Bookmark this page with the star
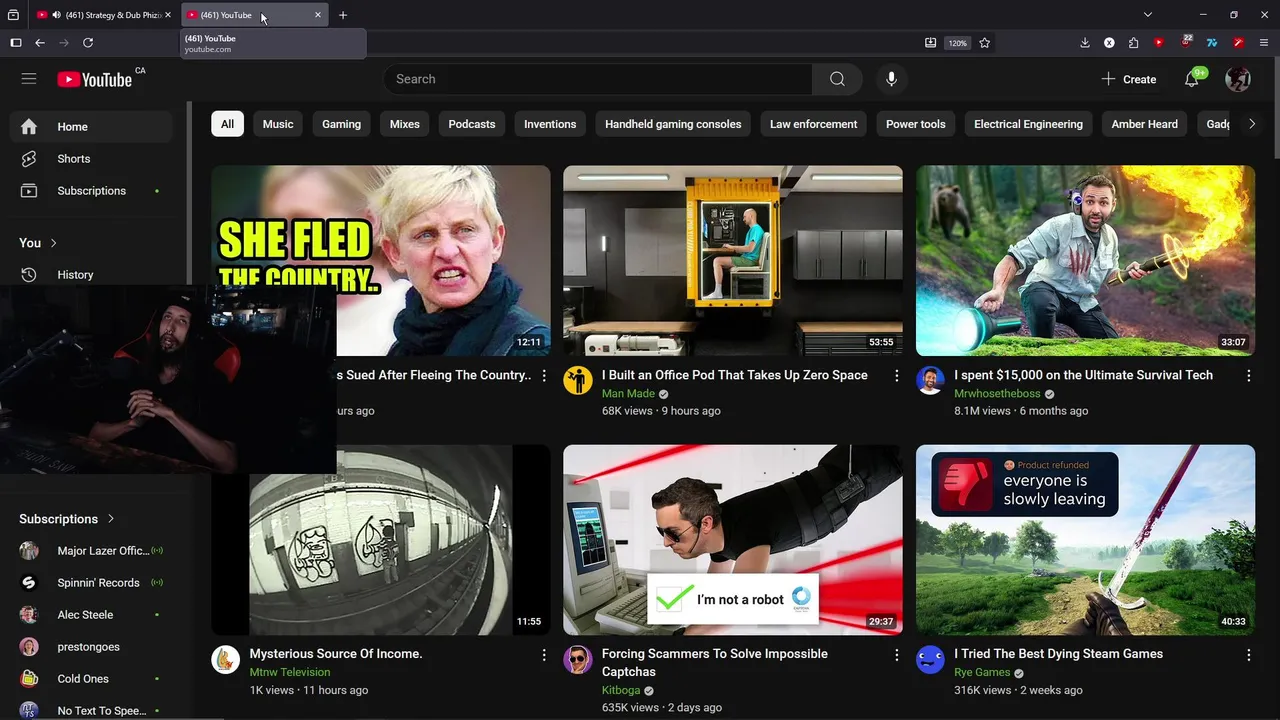 (x=985, y=43)
